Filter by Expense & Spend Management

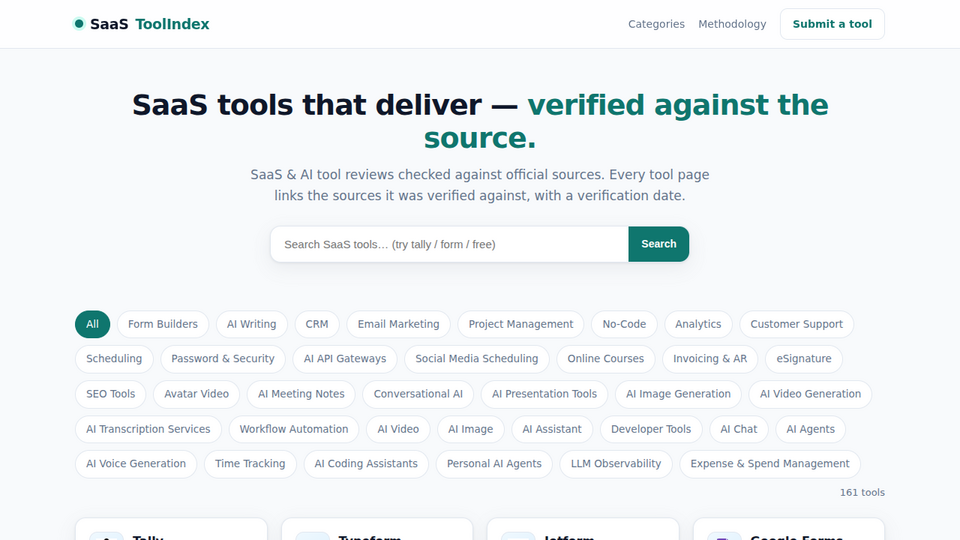click(x=770, y=464)
